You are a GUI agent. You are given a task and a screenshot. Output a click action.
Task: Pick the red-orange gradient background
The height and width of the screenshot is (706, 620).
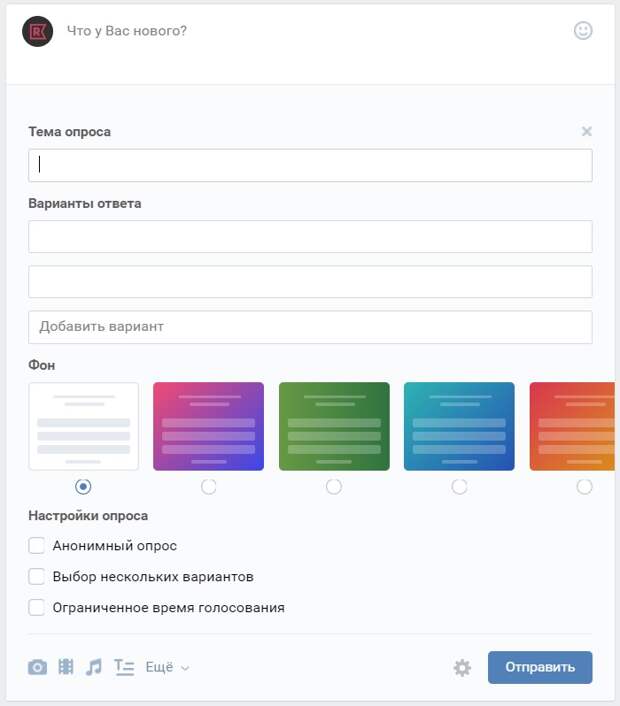[x=572, y=426]
